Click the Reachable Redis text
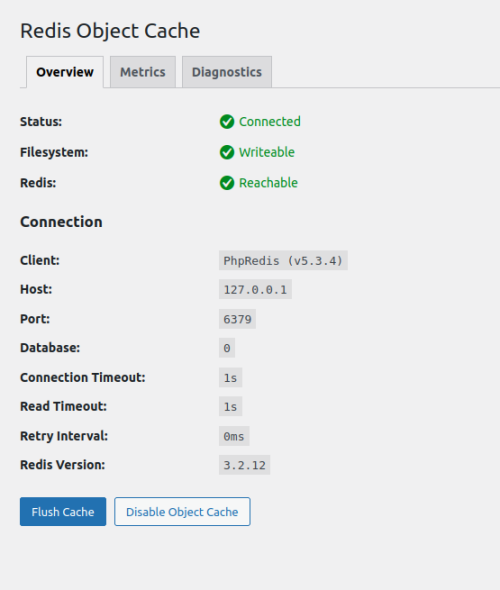 pyautogui.click(x=268, y=183)
